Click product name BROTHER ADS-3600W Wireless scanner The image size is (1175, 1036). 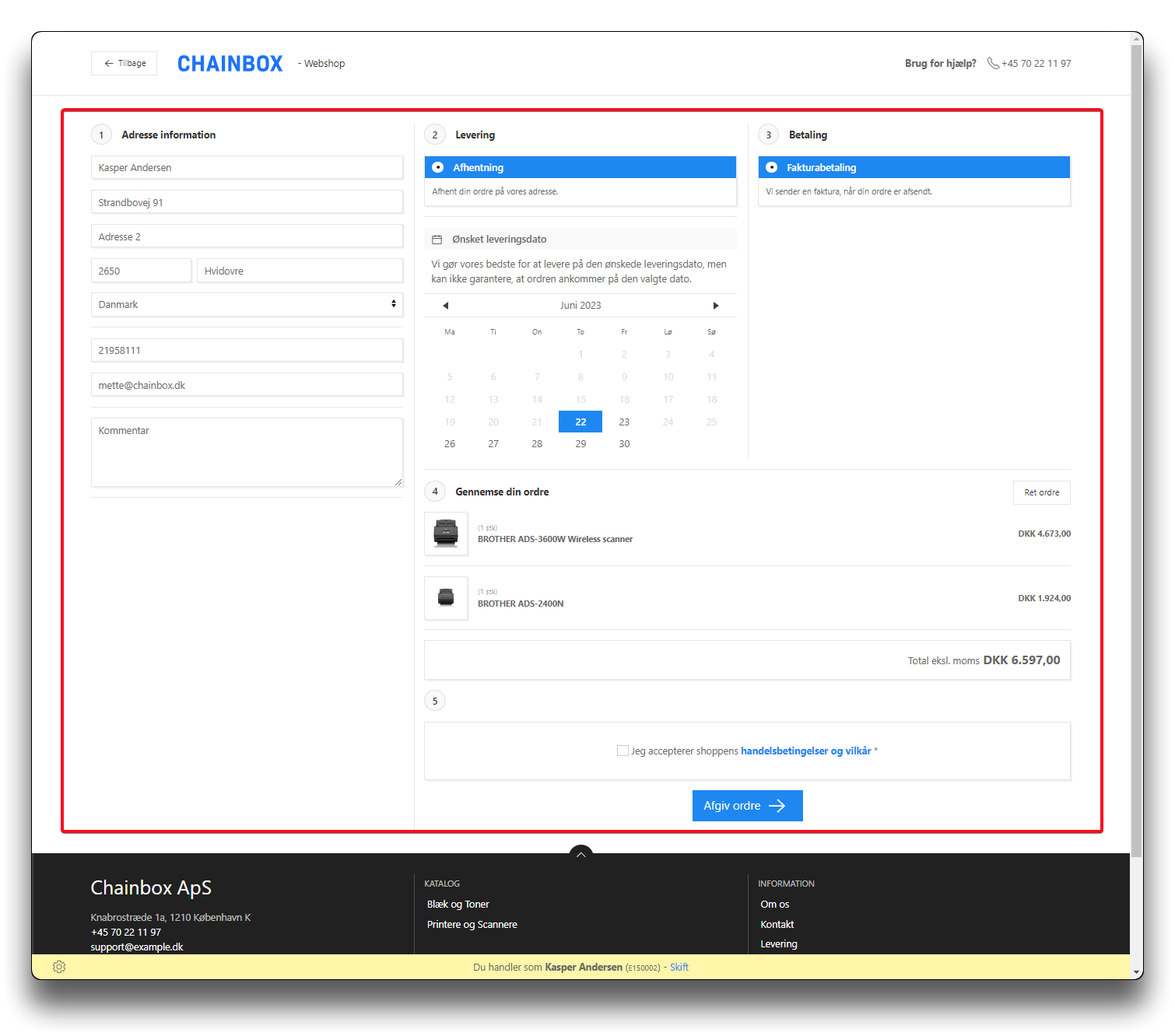coord(555,539)
